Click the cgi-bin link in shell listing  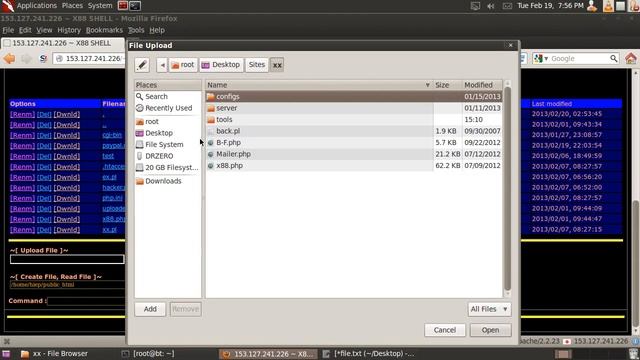(x=112, y=136)
